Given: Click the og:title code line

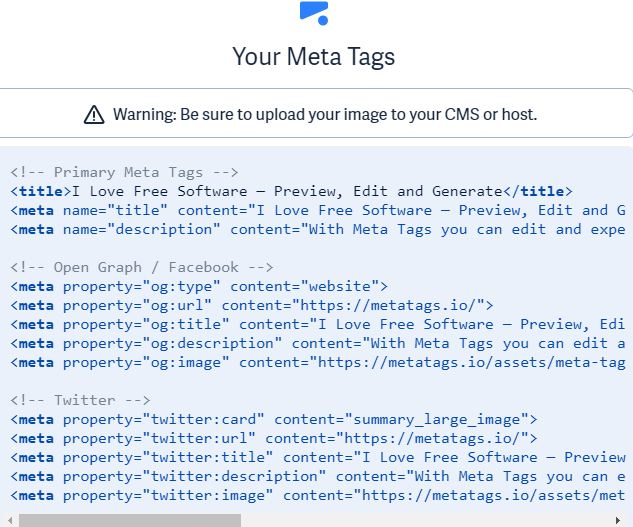Looking at the screenshot, I should point(320,324).
